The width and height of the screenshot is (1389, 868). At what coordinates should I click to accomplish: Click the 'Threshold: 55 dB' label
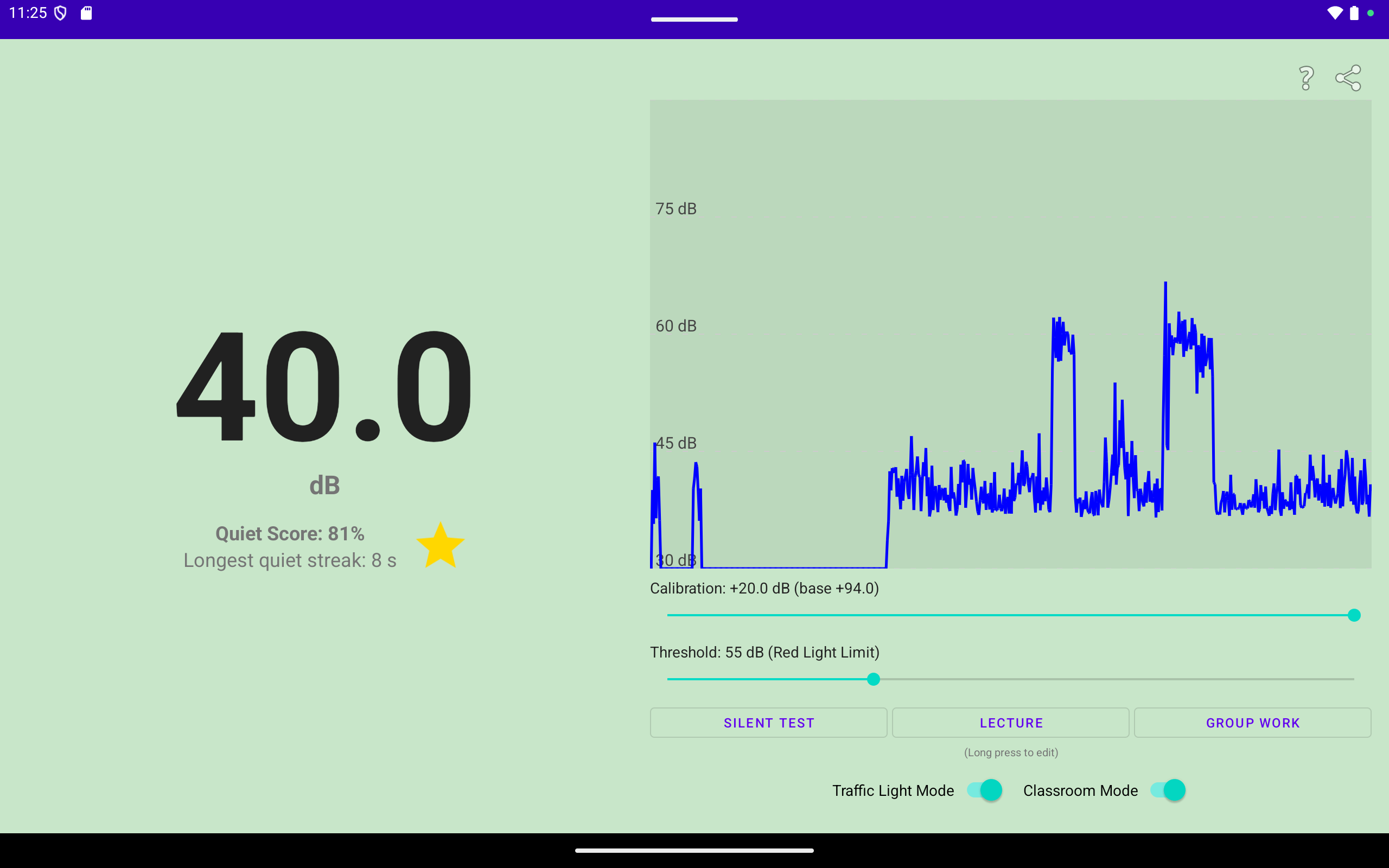[764, 653]
